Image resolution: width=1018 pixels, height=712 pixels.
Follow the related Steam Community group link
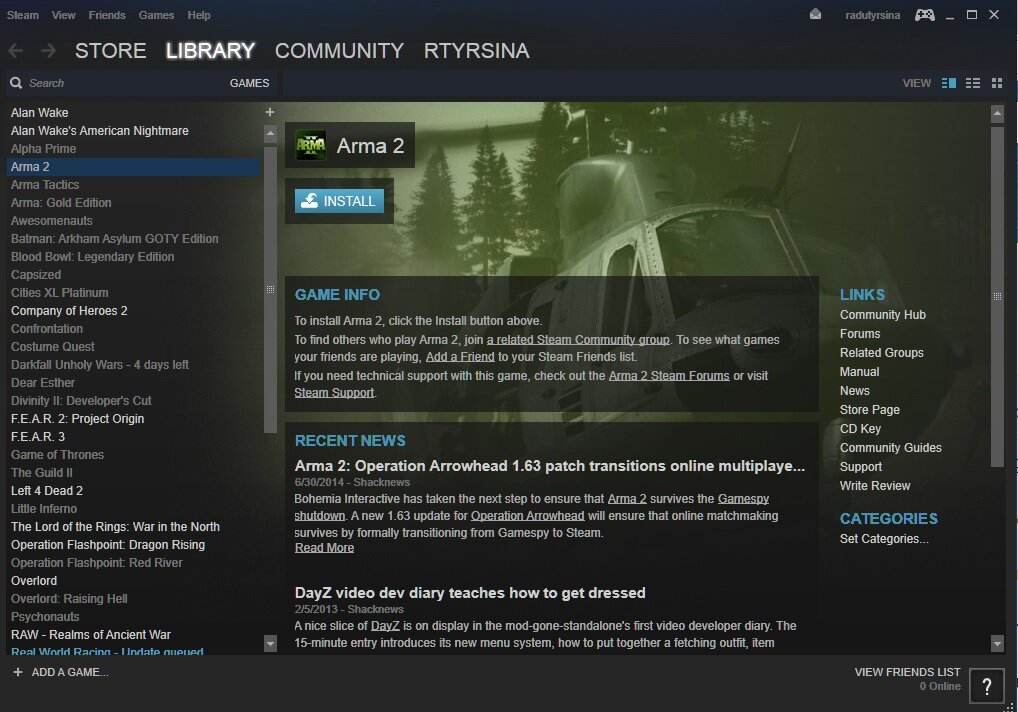point(578,339)
